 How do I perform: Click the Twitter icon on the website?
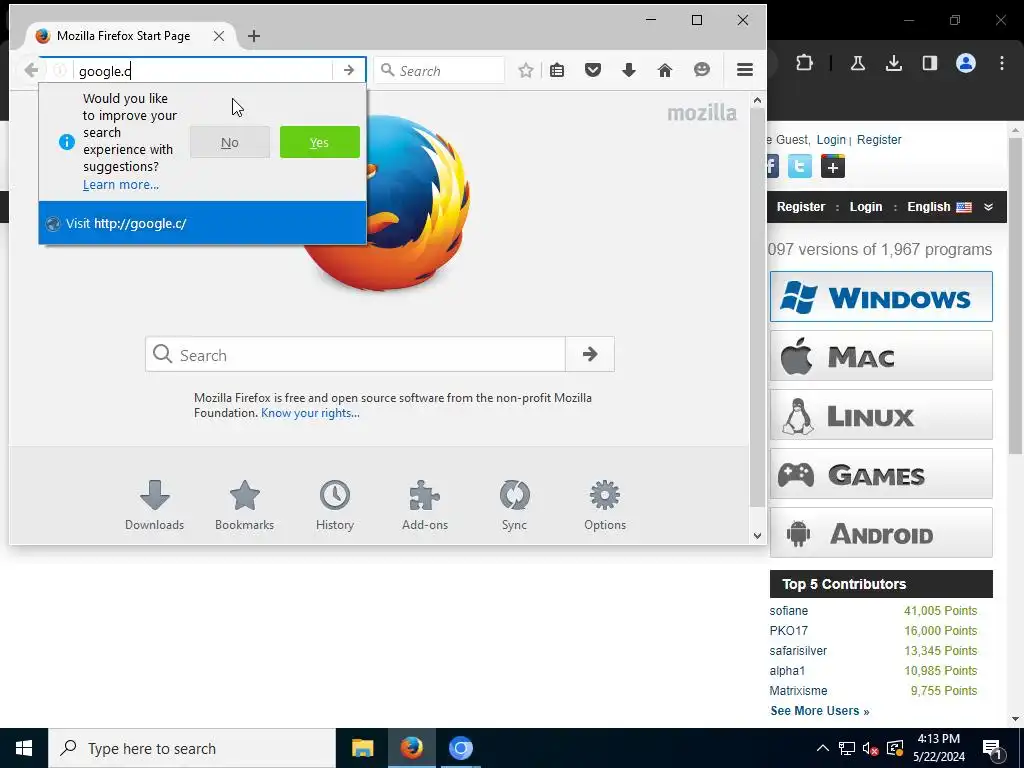point(800,167)
